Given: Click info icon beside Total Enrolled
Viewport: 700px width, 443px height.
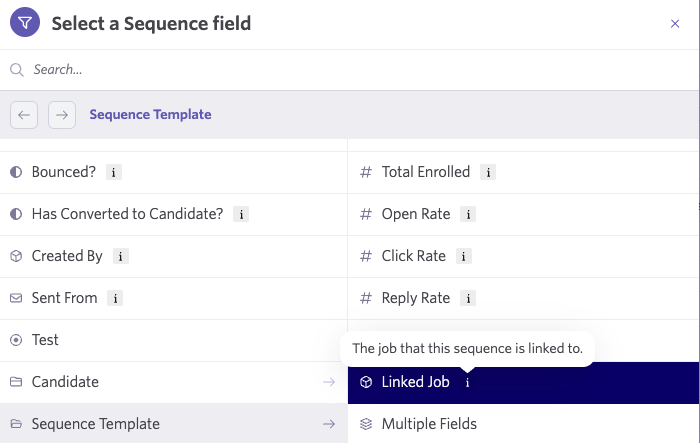Looking at the screenshot, I should 488,172.
